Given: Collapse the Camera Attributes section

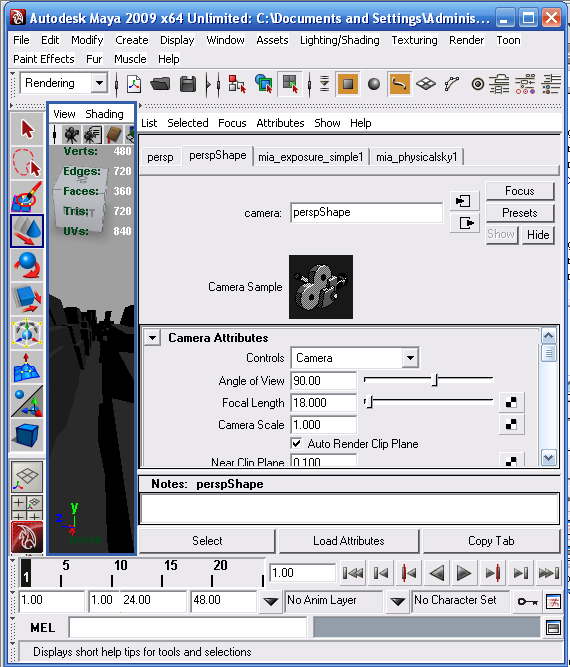Looking at the screenshot, I should coord(152,338).
